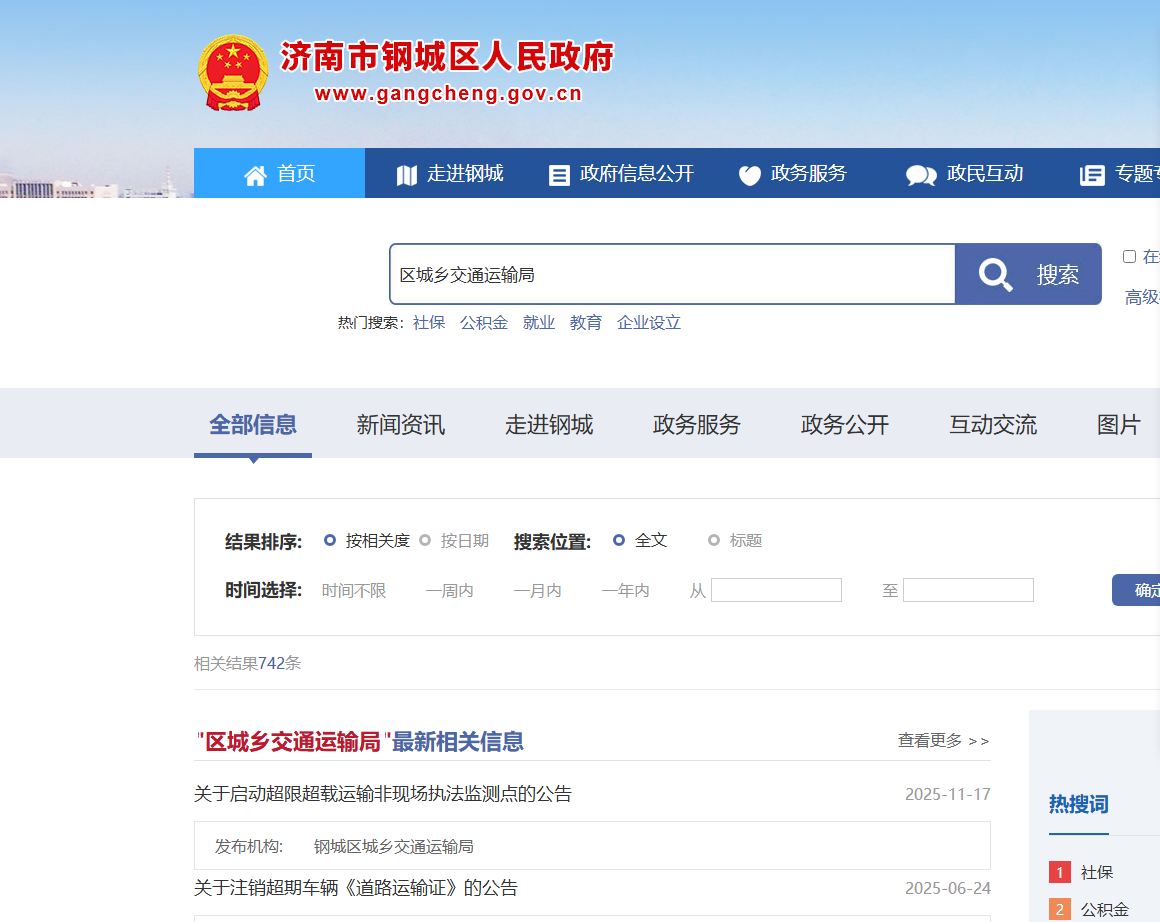Click the magnifying glass search icon

pyautogui.click(x=995, y=274)
